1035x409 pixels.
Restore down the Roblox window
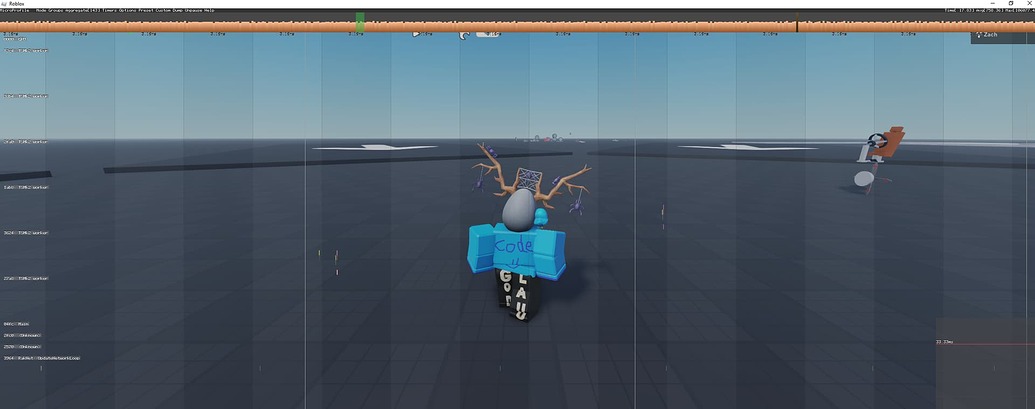point(1011,3)
